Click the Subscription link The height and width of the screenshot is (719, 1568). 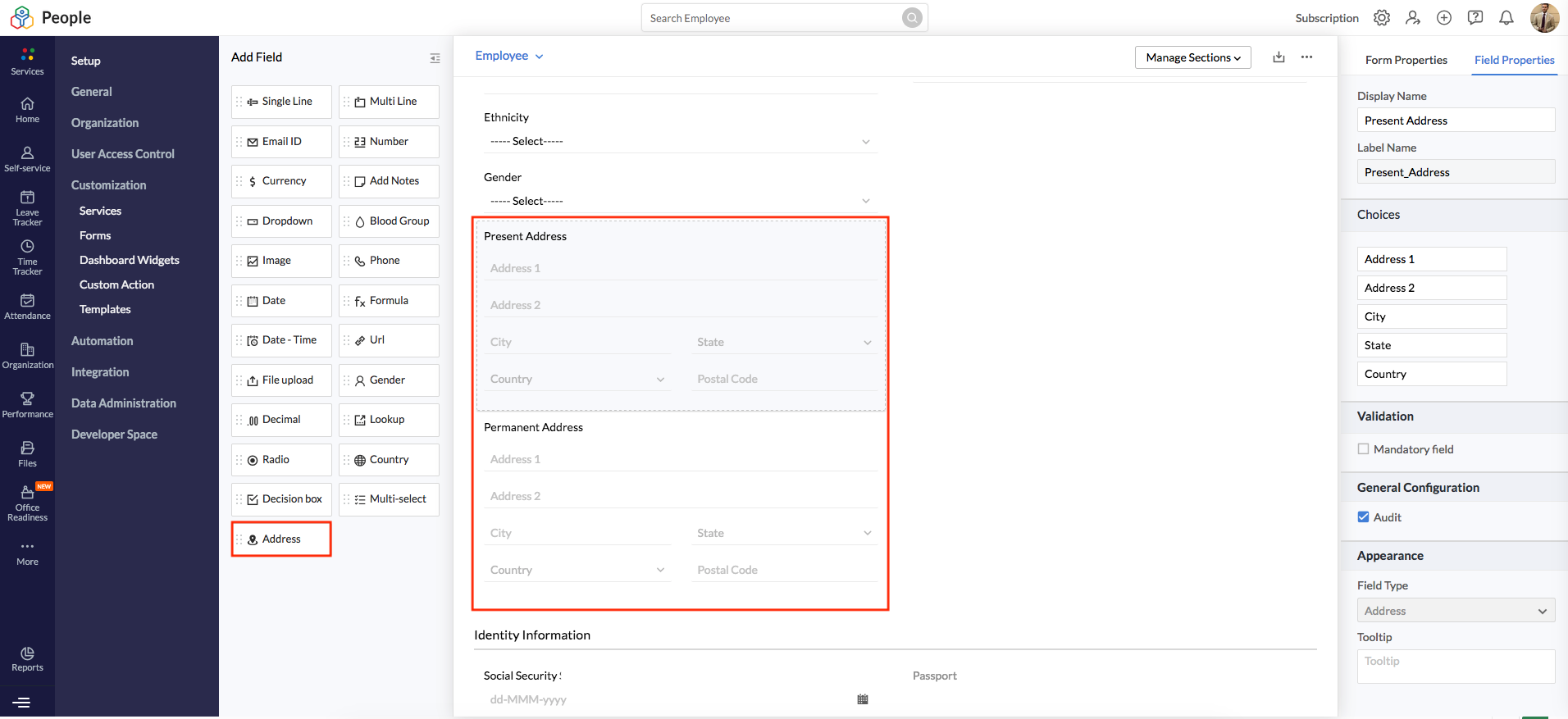click(x=1326, y=18)
